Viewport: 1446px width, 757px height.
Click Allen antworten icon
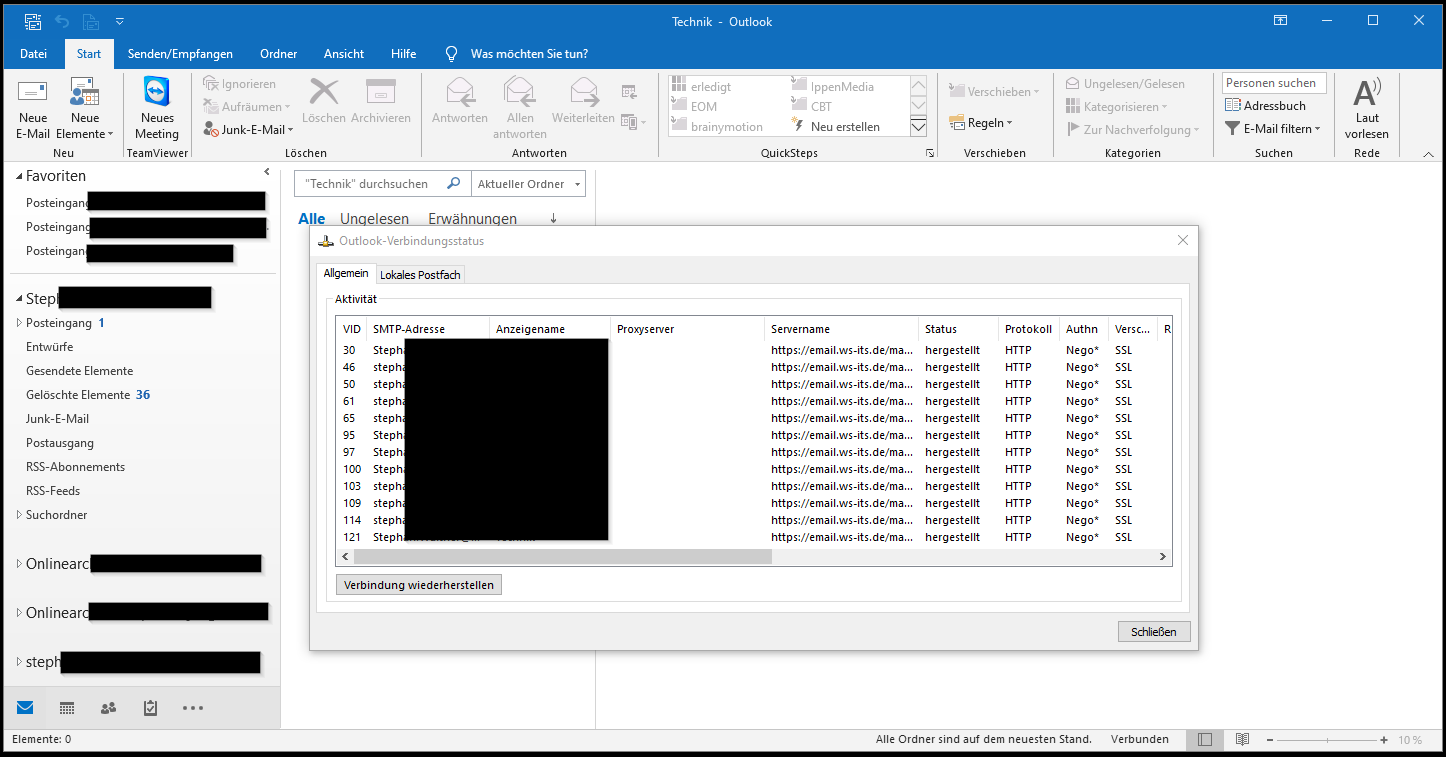click(x=520, y=108)
